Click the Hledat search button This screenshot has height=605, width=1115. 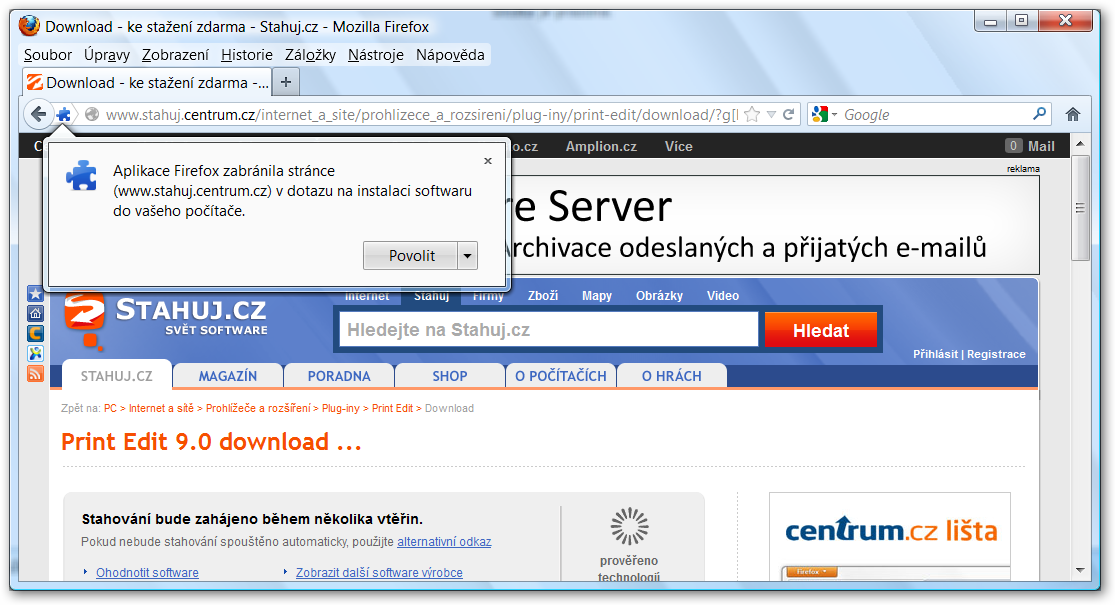(x=821, y=331)
